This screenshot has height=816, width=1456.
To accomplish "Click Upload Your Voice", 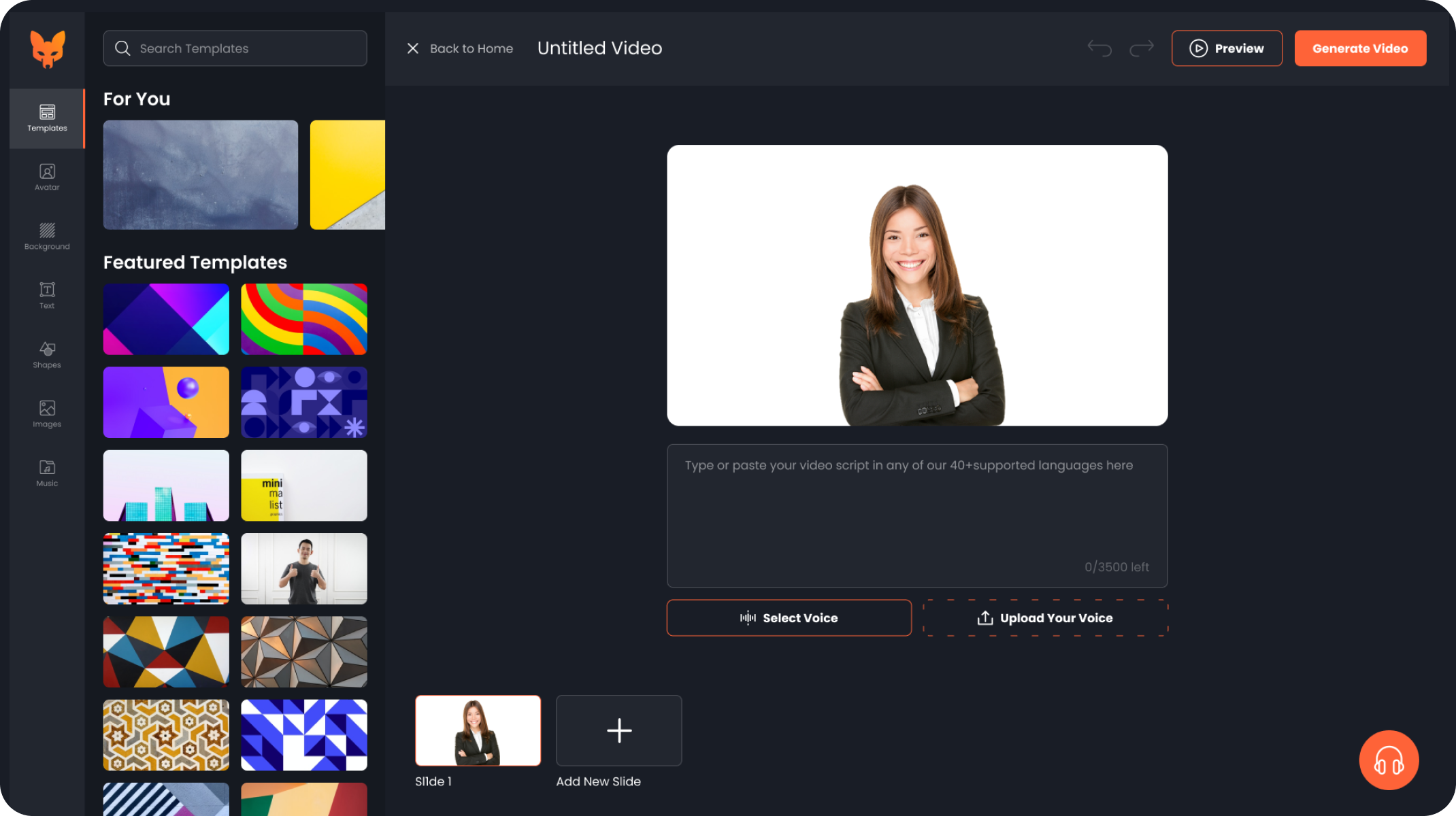I will tap(1045, 617).
